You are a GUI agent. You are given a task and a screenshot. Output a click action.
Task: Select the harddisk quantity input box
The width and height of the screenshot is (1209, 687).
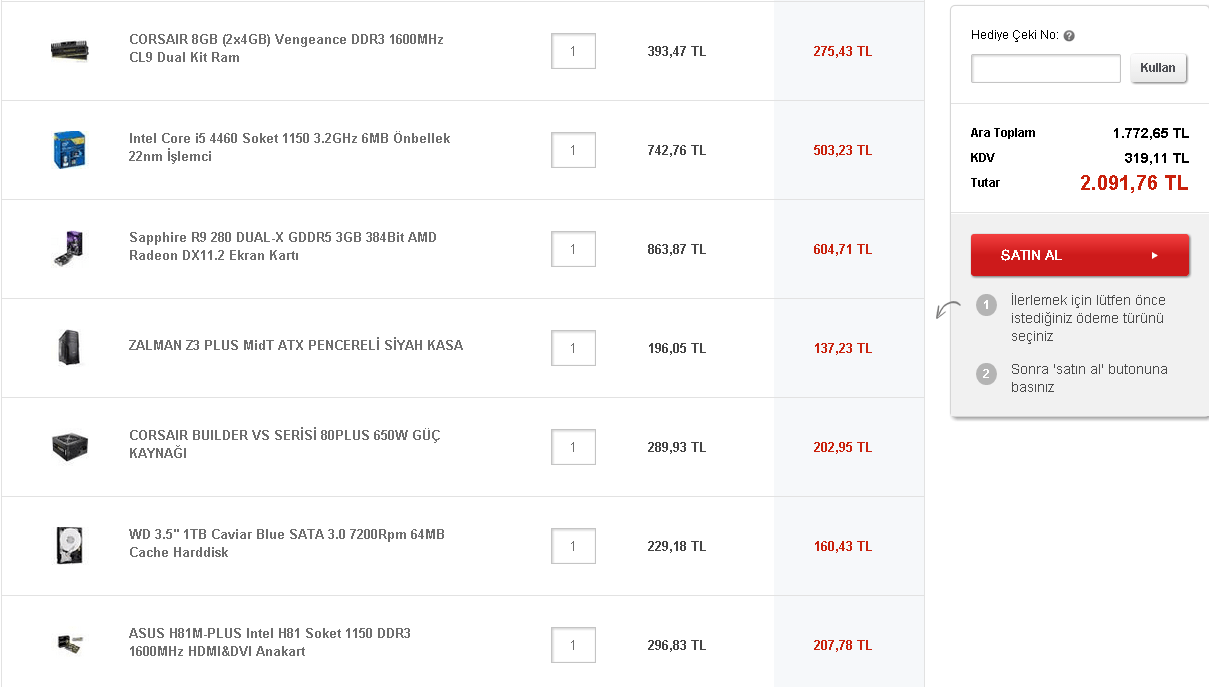pos(572,546)
